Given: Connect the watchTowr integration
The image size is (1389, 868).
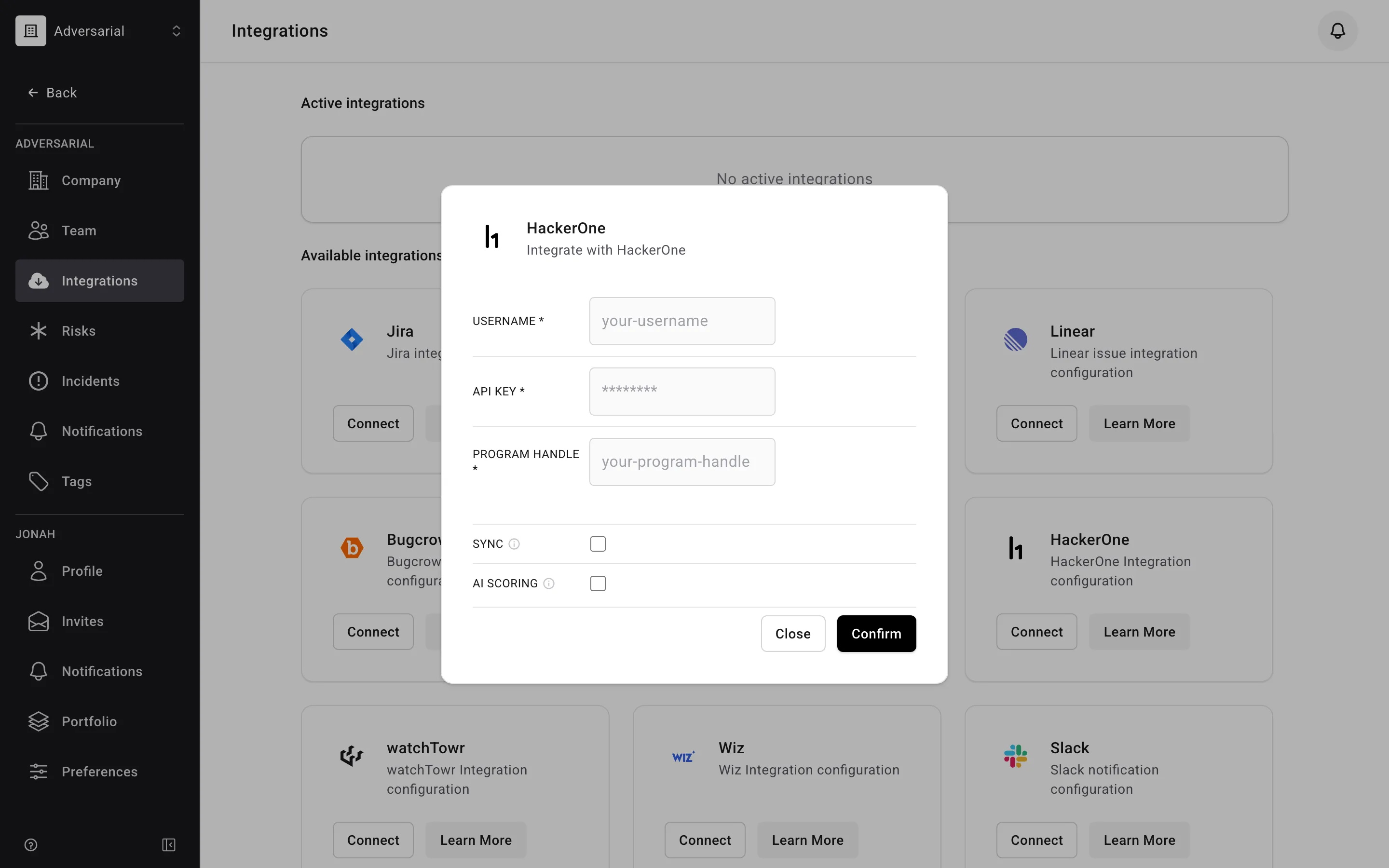Looking at the screenshot, I should [x=373, y=841].
